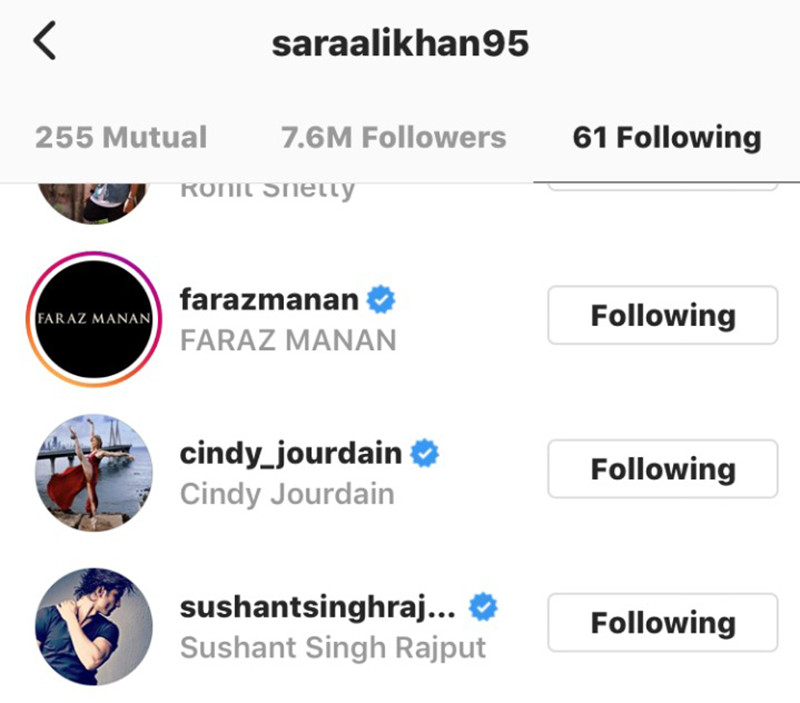
Task: Select the 61 Following tab
Action: click(667, 137)
